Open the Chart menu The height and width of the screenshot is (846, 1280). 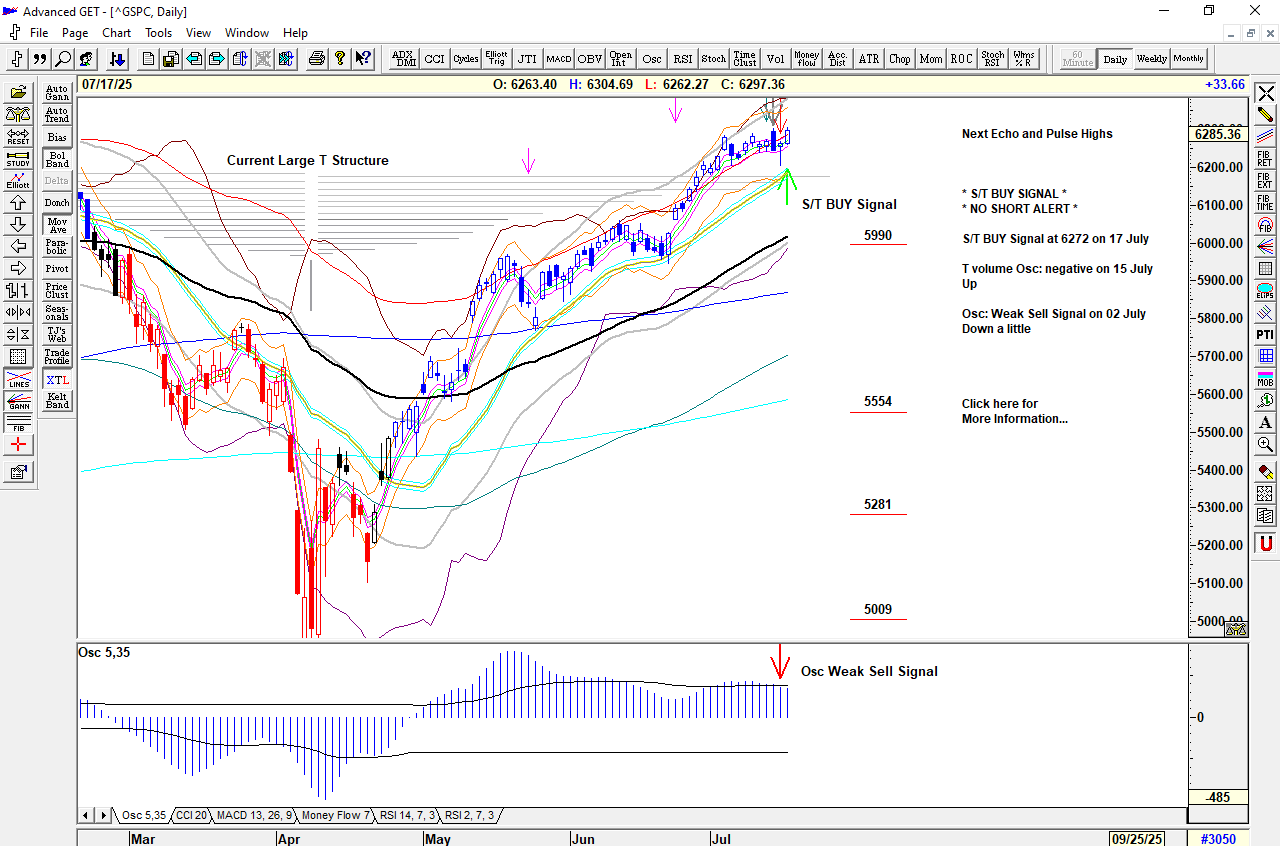[116, 33]
